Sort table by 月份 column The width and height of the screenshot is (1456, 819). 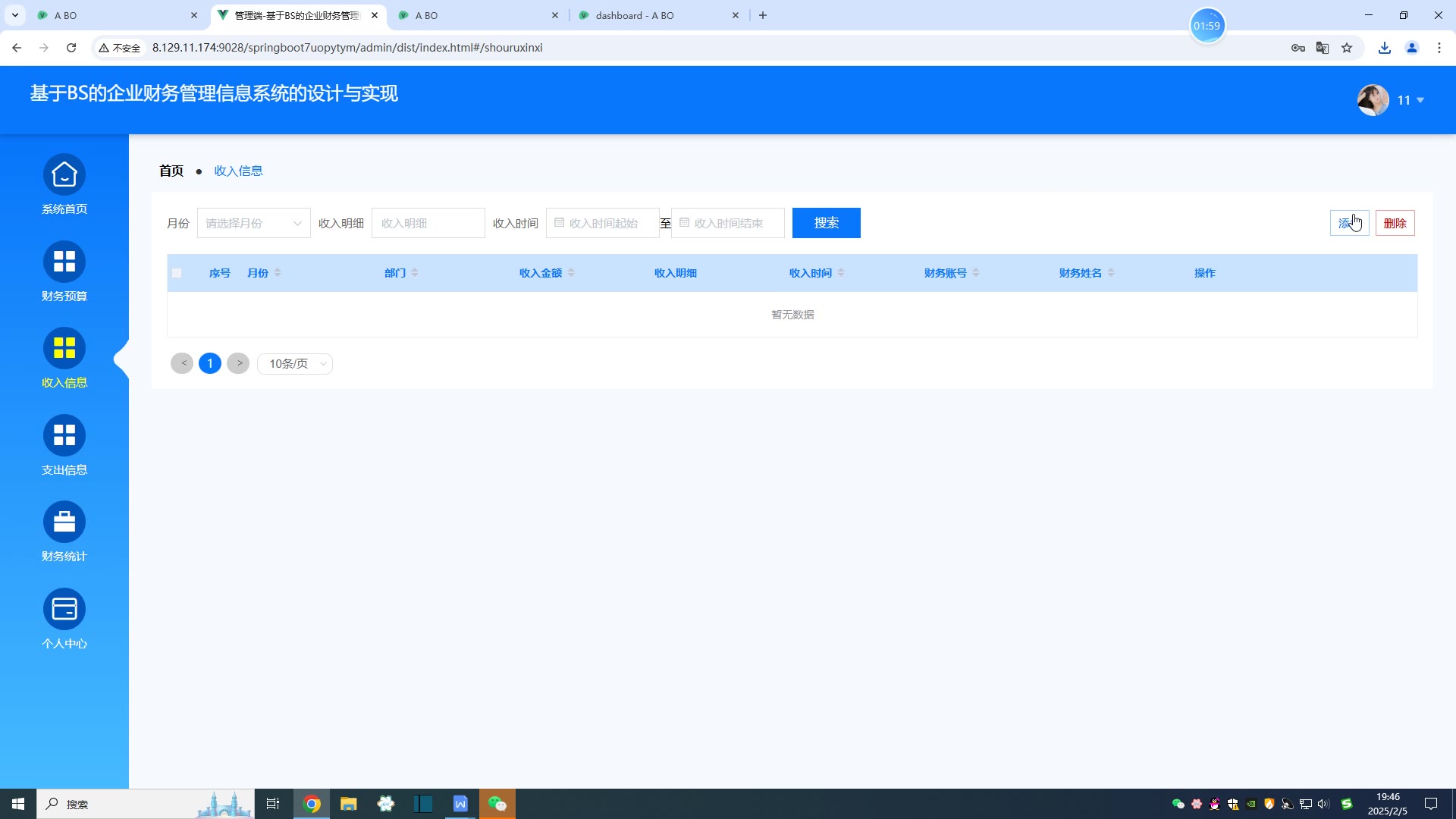[x=278, y=273]
